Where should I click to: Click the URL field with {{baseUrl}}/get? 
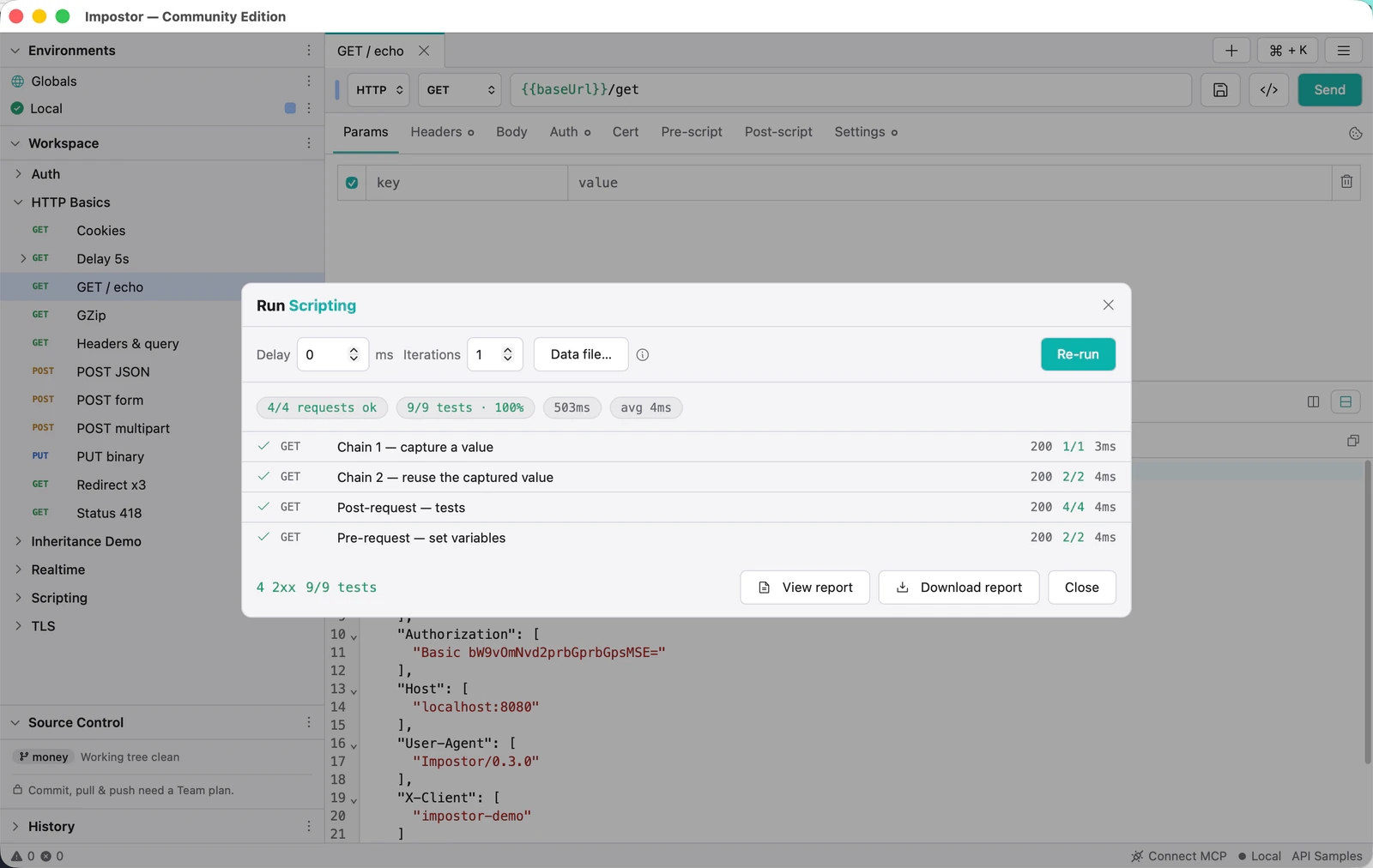pos(850,90)
